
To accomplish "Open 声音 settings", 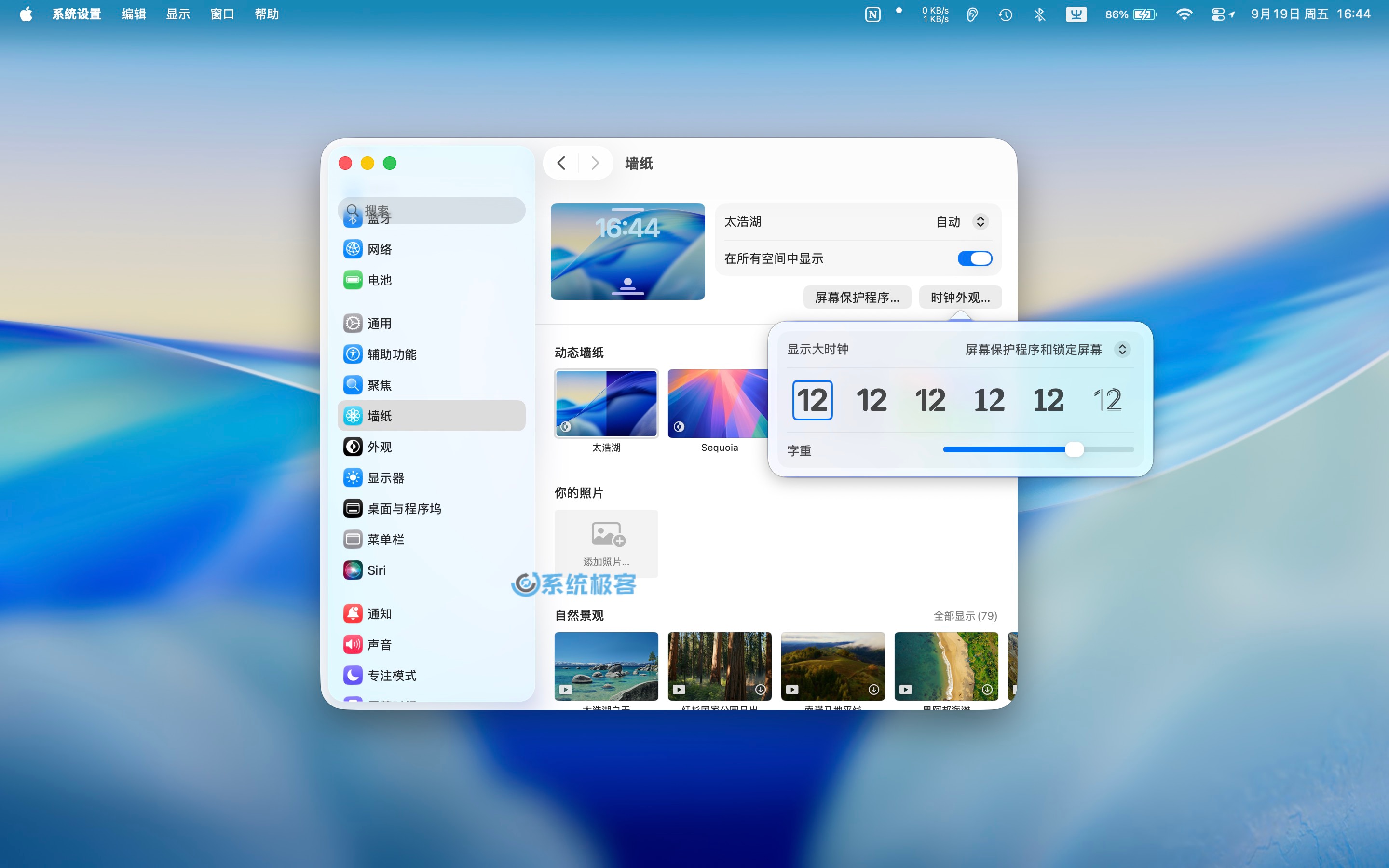I will point(431,645).
